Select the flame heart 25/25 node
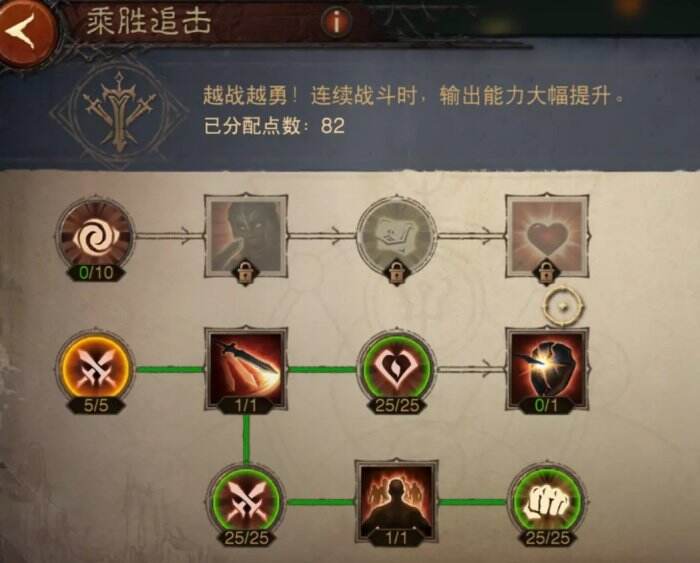The height and width of the screenshot is (563, 700). [396, 370]
